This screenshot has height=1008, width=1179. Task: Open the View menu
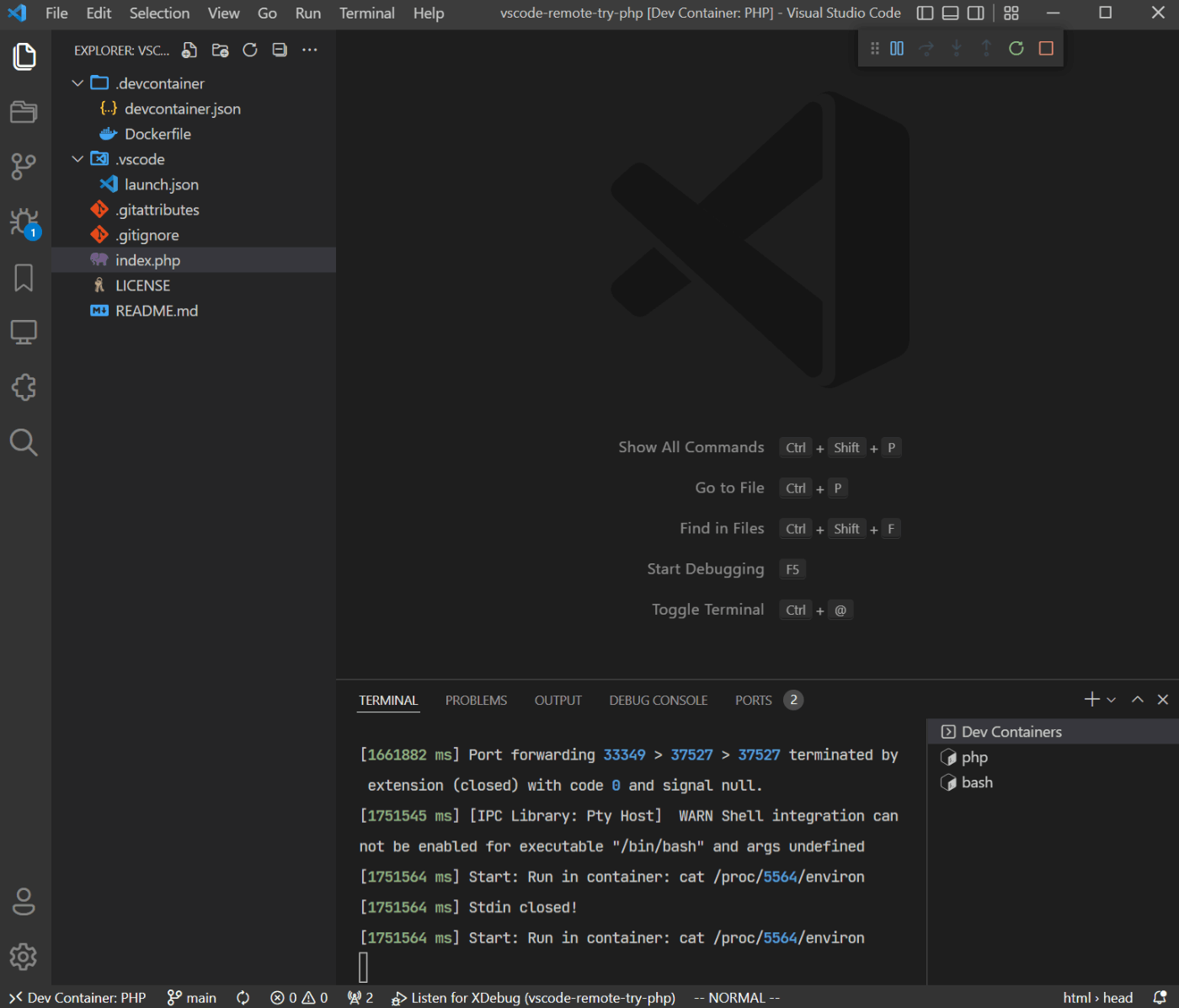(224, 13)
